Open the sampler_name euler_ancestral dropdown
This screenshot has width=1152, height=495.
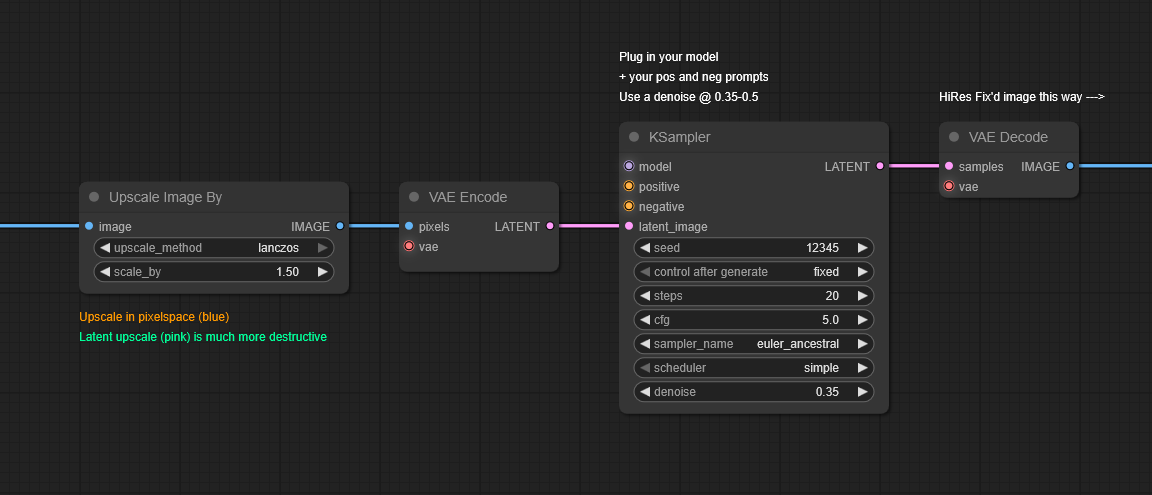click(x=753, y=344)
